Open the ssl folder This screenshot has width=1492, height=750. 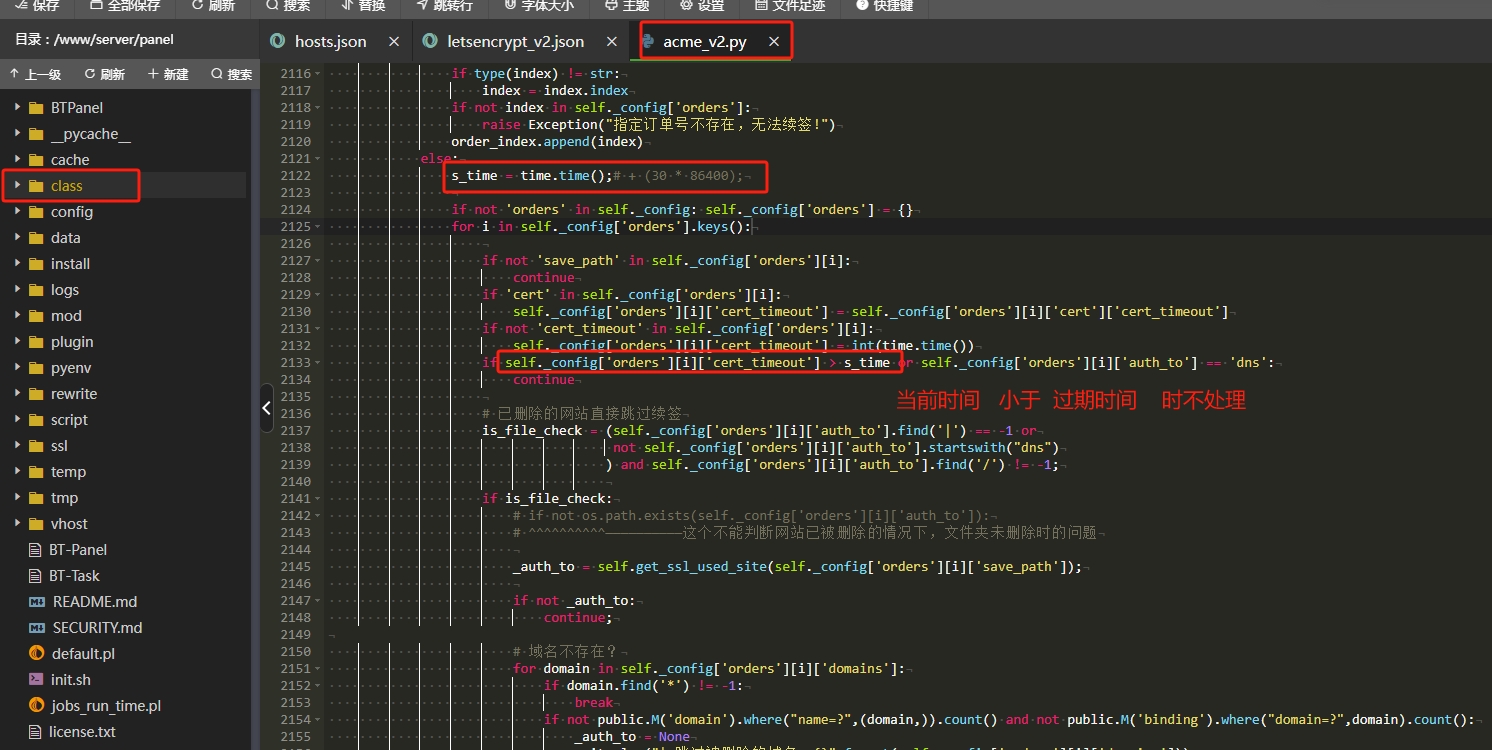[x=59, y=445]
